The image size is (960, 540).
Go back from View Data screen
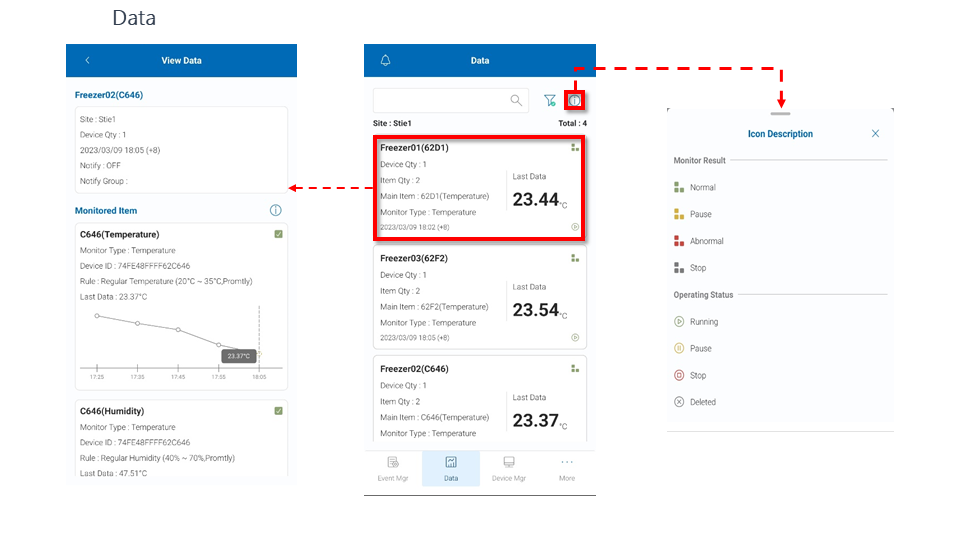pos(87,61)
